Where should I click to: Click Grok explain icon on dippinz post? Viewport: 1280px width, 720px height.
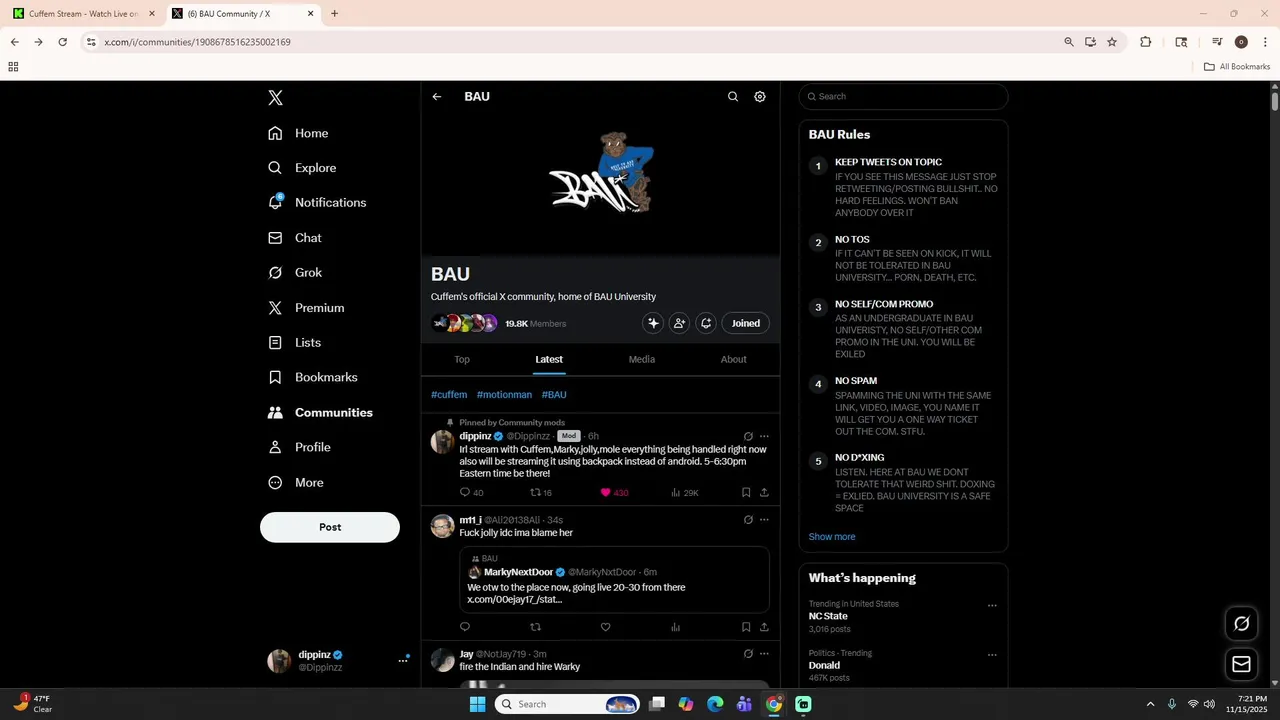tap(748, 436)
